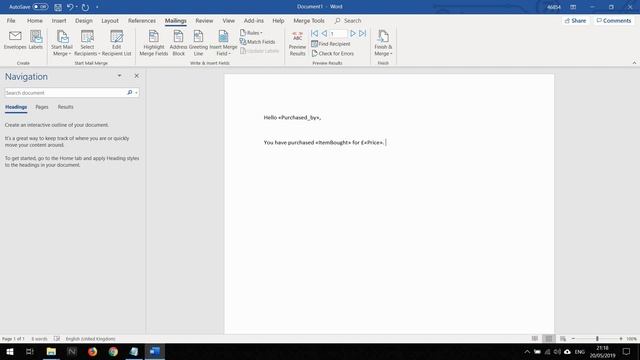Go to the next record
The height and width of the screenshot is (360, 640).
coord(353,33)
